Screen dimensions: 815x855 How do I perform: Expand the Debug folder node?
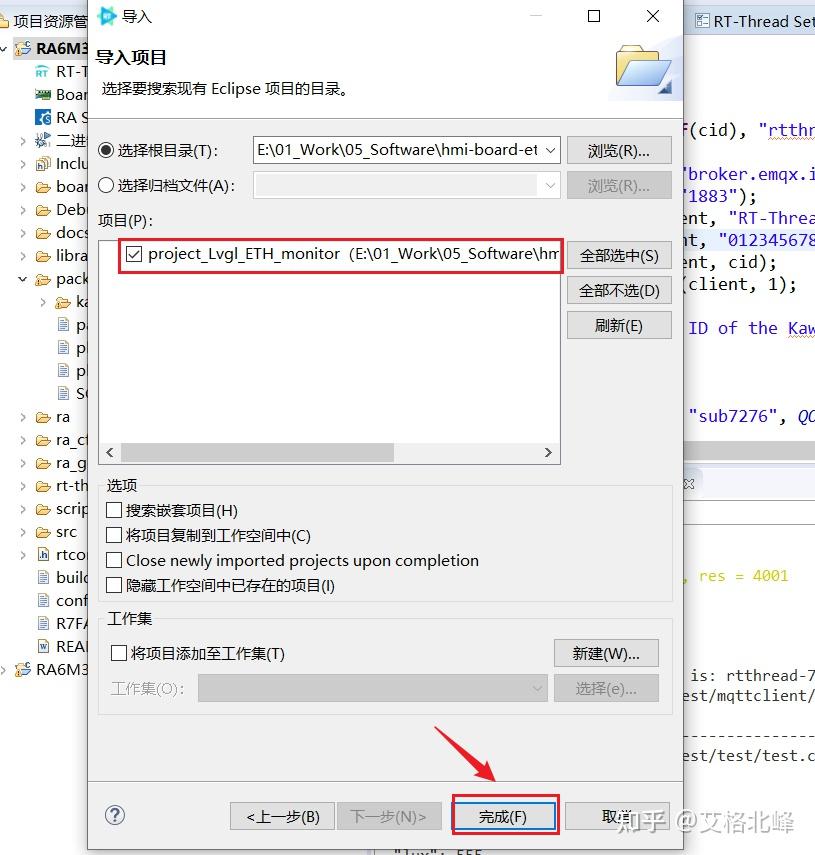pos(22,210)
